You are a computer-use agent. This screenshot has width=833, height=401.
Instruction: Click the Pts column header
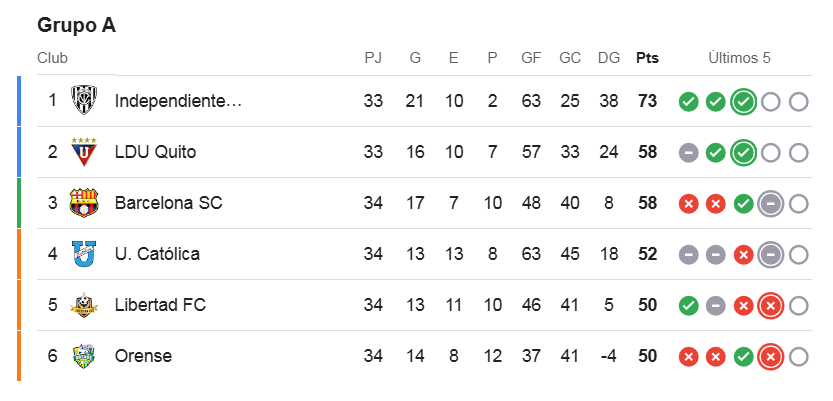point(647,58)
